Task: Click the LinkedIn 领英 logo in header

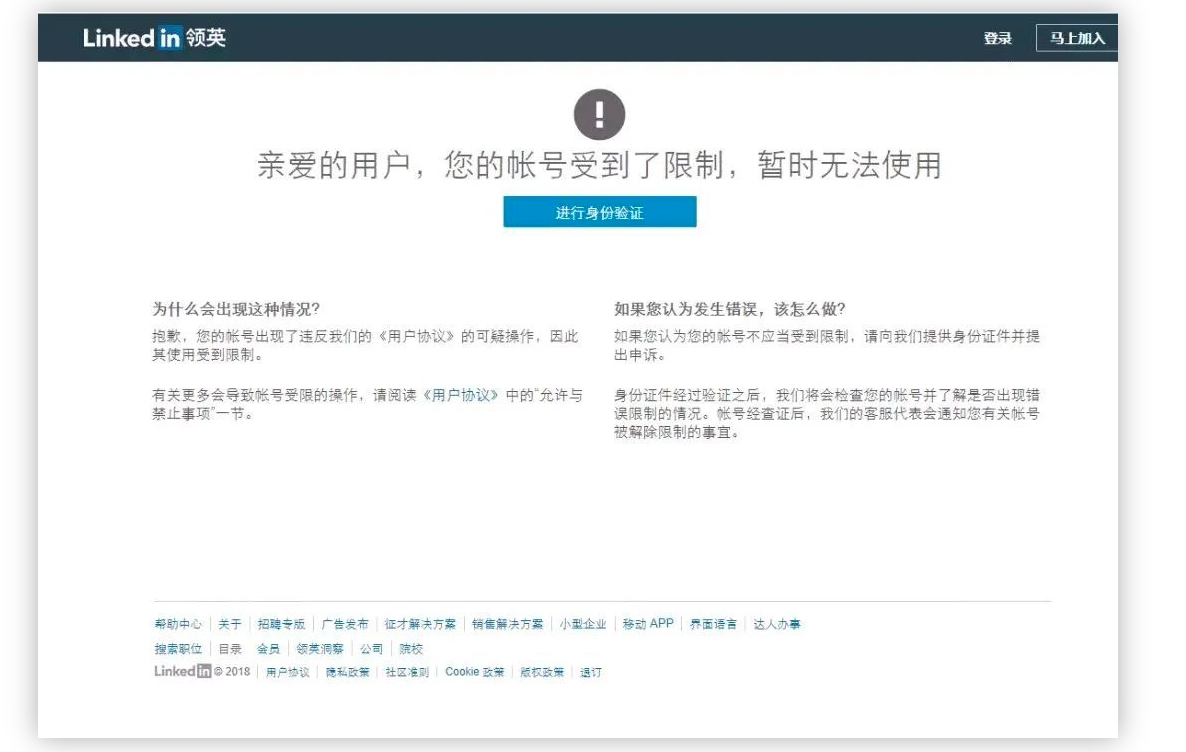Action: (x=154, y=38)
